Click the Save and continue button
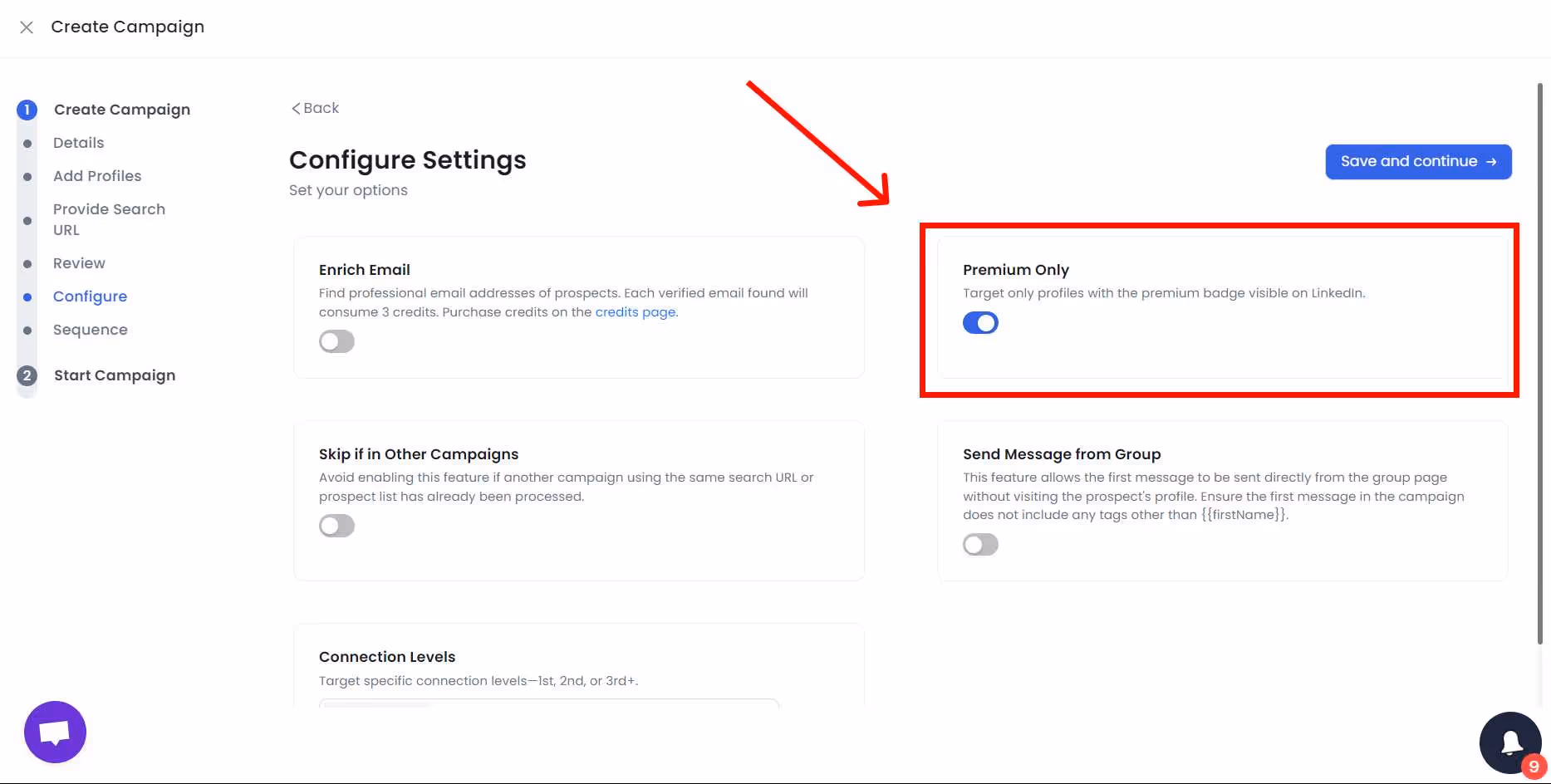Image resolution: width=1551 pixels, height=784 pixels. pyautogui.click(x=1417, y=161)
